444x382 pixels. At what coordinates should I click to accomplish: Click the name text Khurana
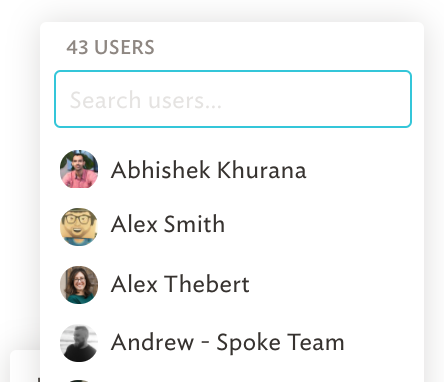tap(262, 170)
